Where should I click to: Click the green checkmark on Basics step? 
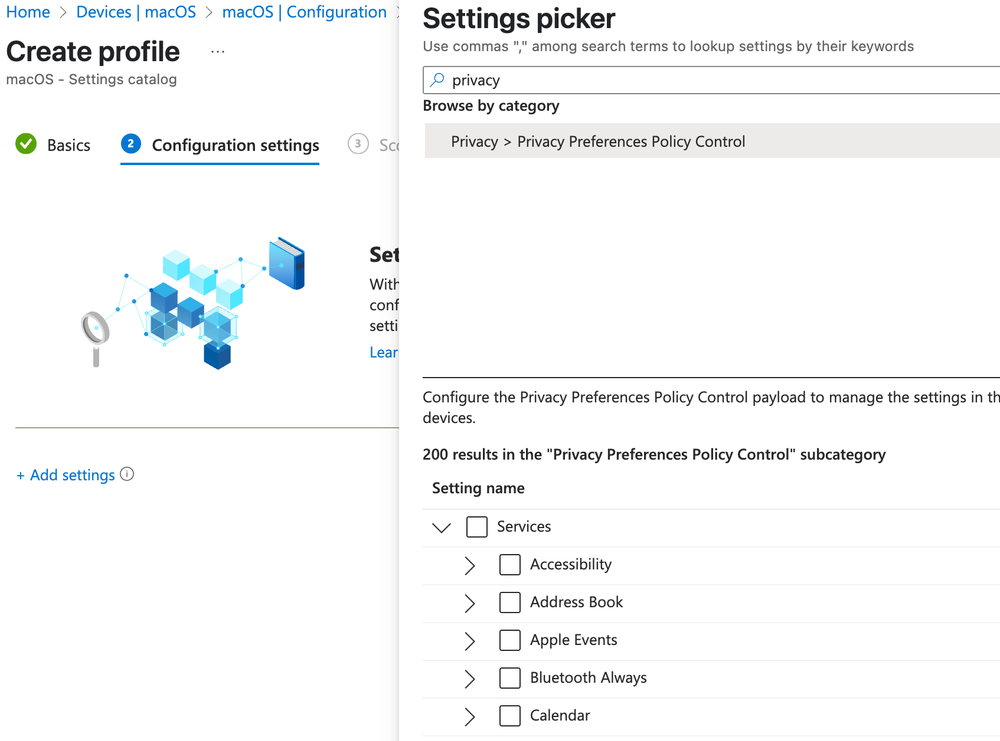25,144
